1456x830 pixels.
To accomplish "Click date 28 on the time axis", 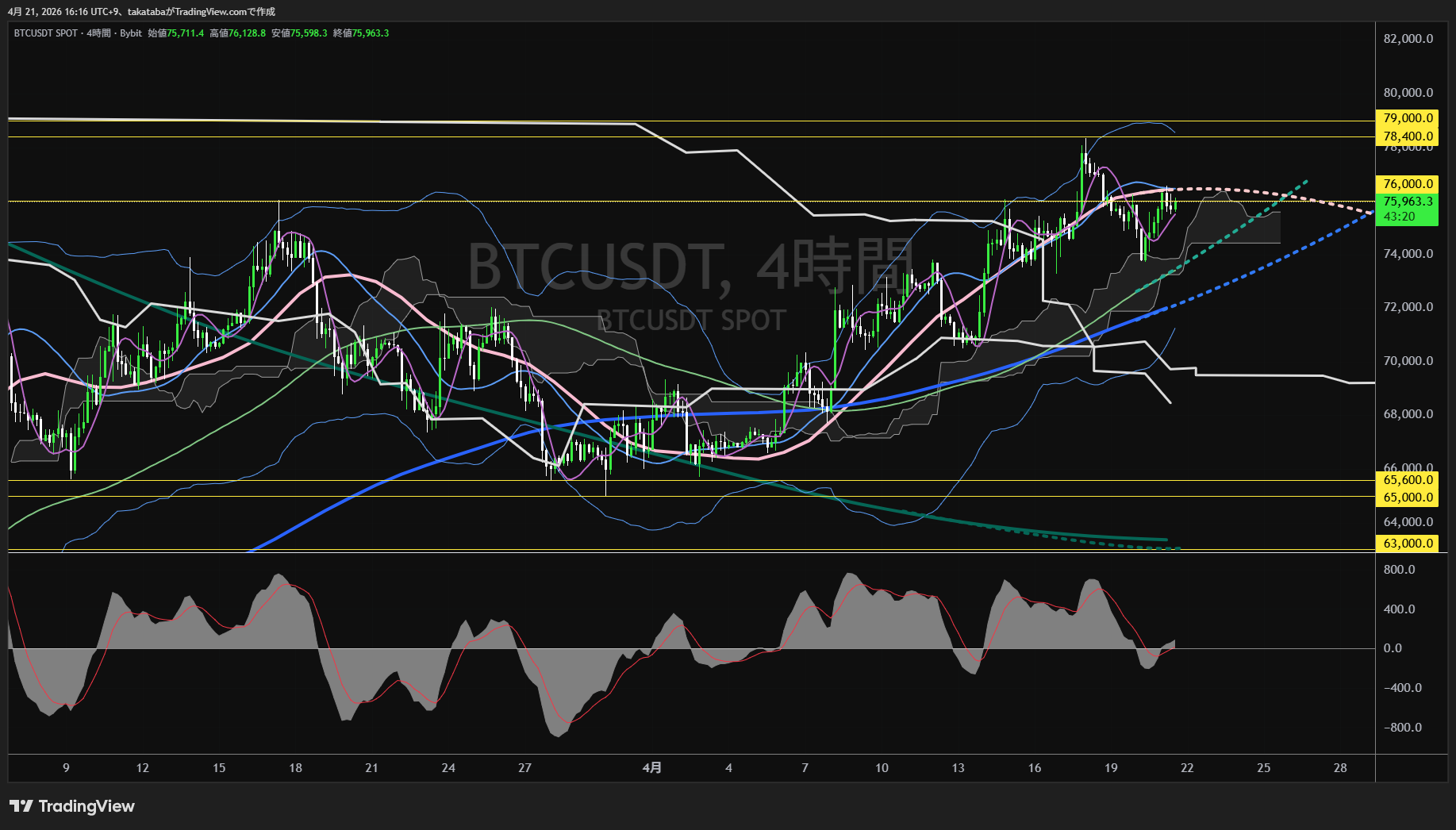I will (1340, 767).
